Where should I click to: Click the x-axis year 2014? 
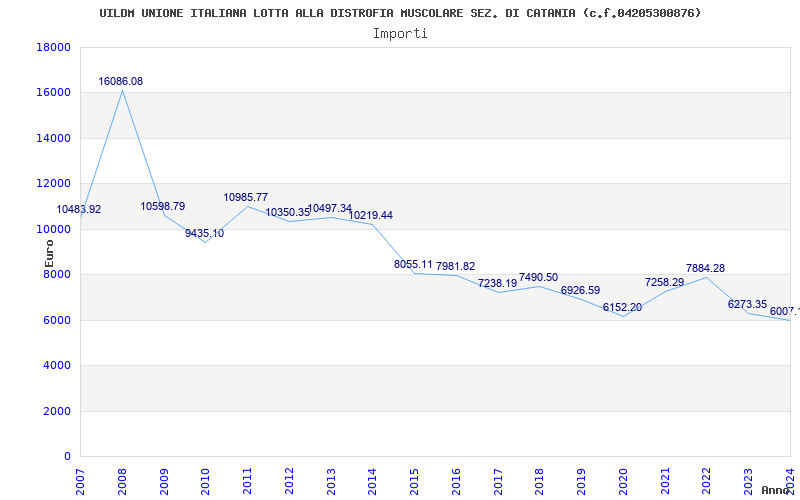point(372,481)
